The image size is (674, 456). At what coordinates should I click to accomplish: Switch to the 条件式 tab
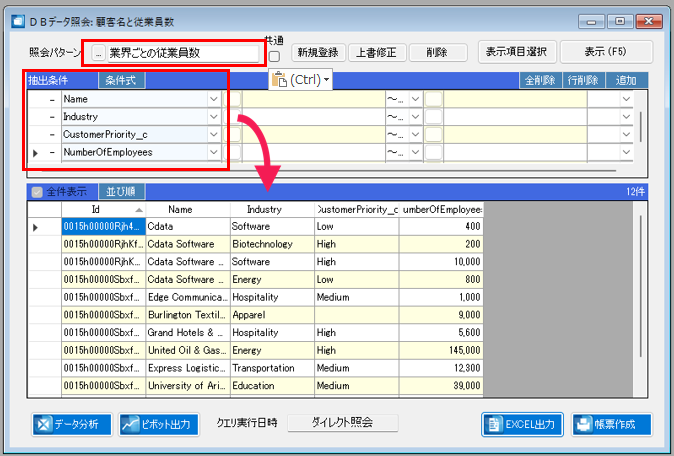click(121, 80)
